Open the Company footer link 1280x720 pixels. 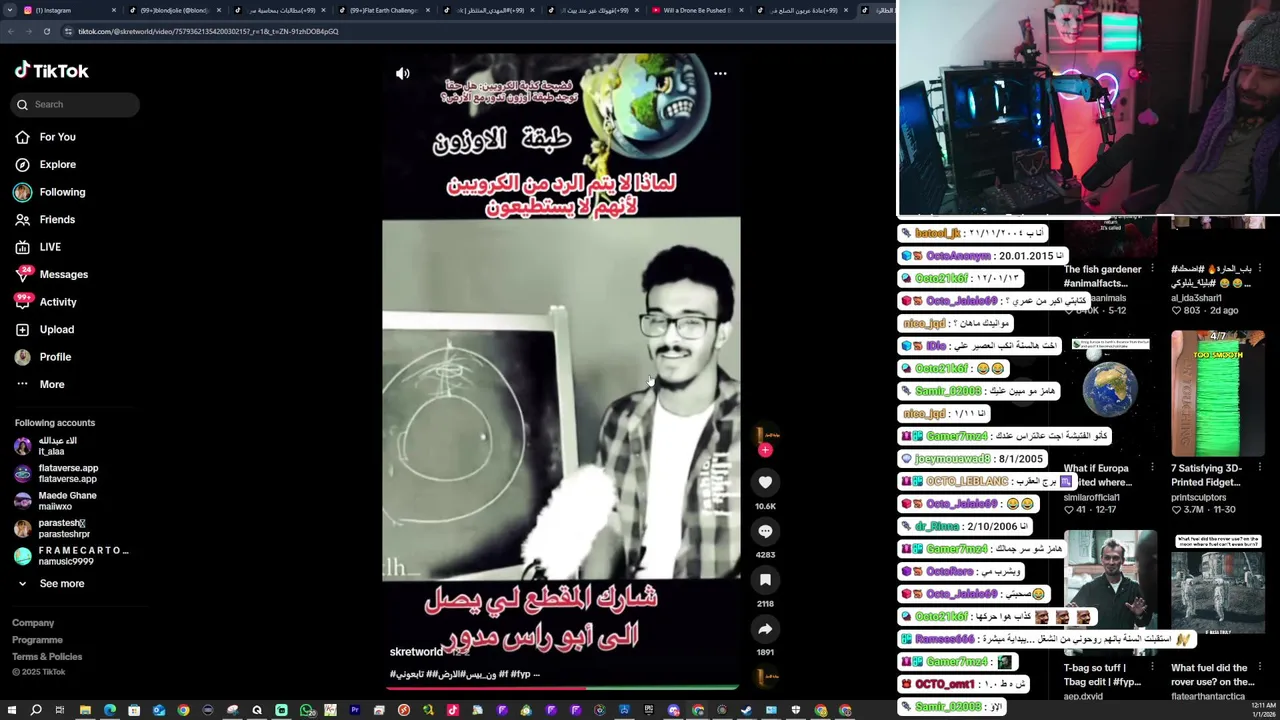33,623
